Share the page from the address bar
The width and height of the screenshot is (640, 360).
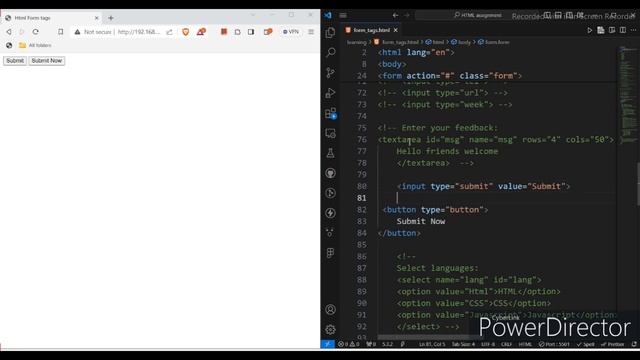click(x=169, y=32)
